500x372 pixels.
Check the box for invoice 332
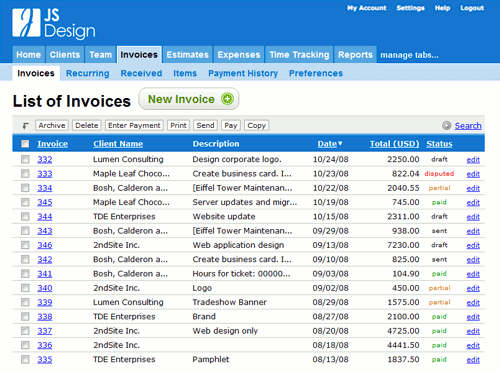pyautogui.click(x=25, y=159)
